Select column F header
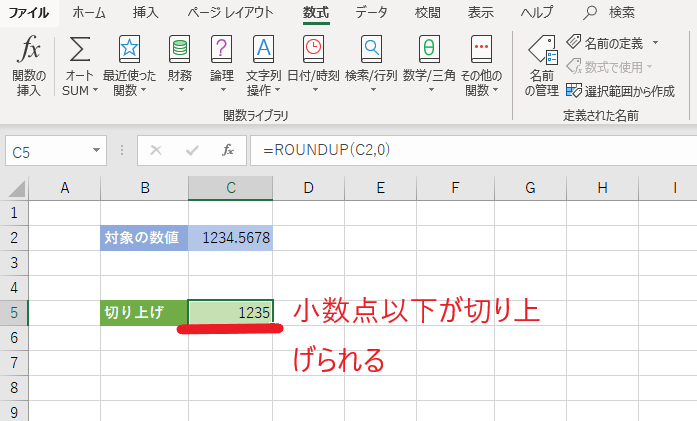 [455, 188]
